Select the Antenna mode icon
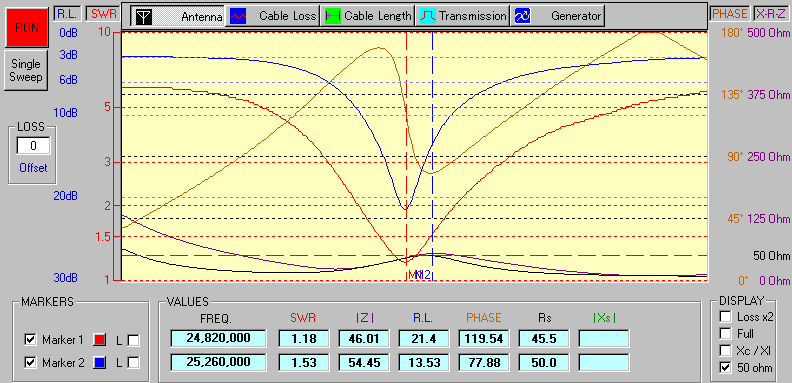The image size is (792, 383). pyautogui.click(x=144, y=16)
